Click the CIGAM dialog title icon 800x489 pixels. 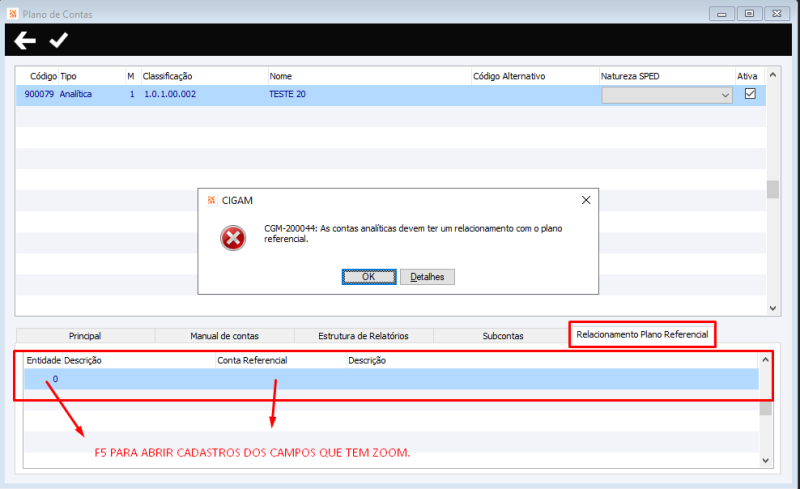211,200
